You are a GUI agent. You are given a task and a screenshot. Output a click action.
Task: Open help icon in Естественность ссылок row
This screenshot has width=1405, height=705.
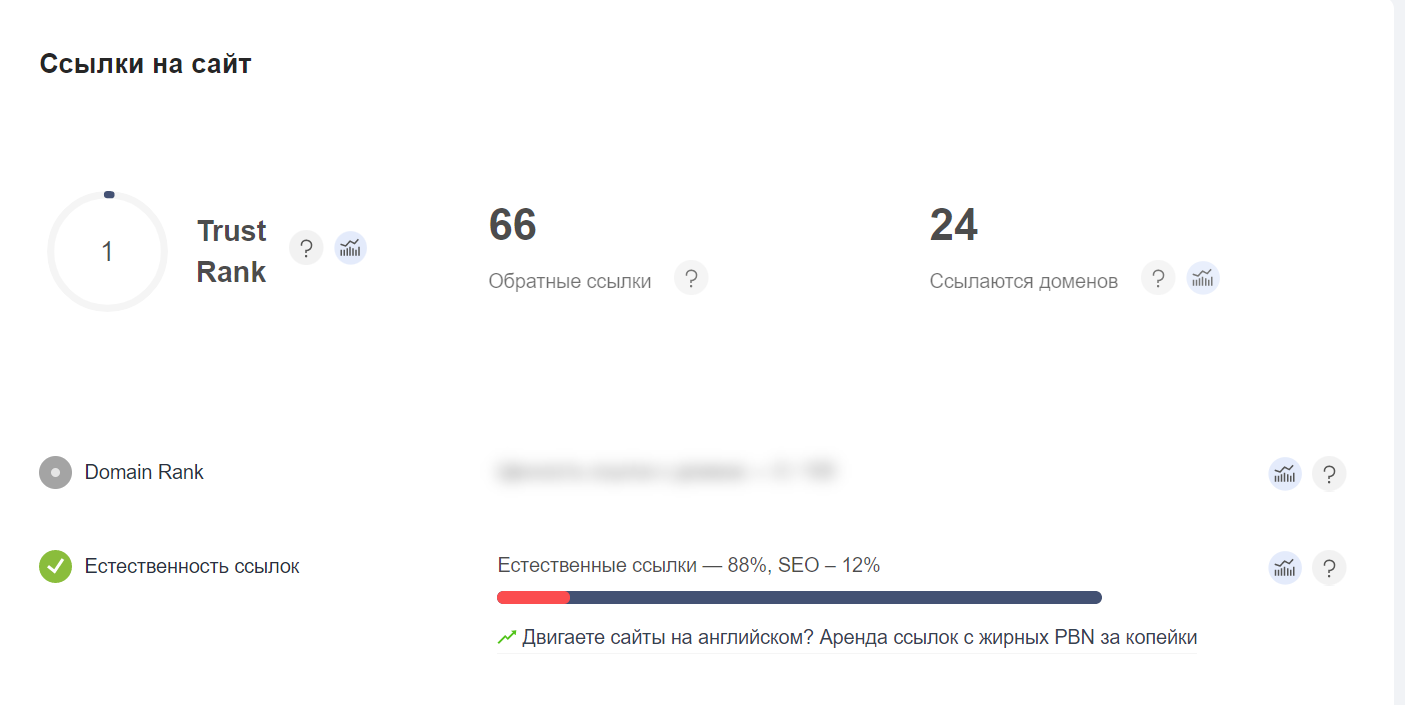pos(1329,568)
